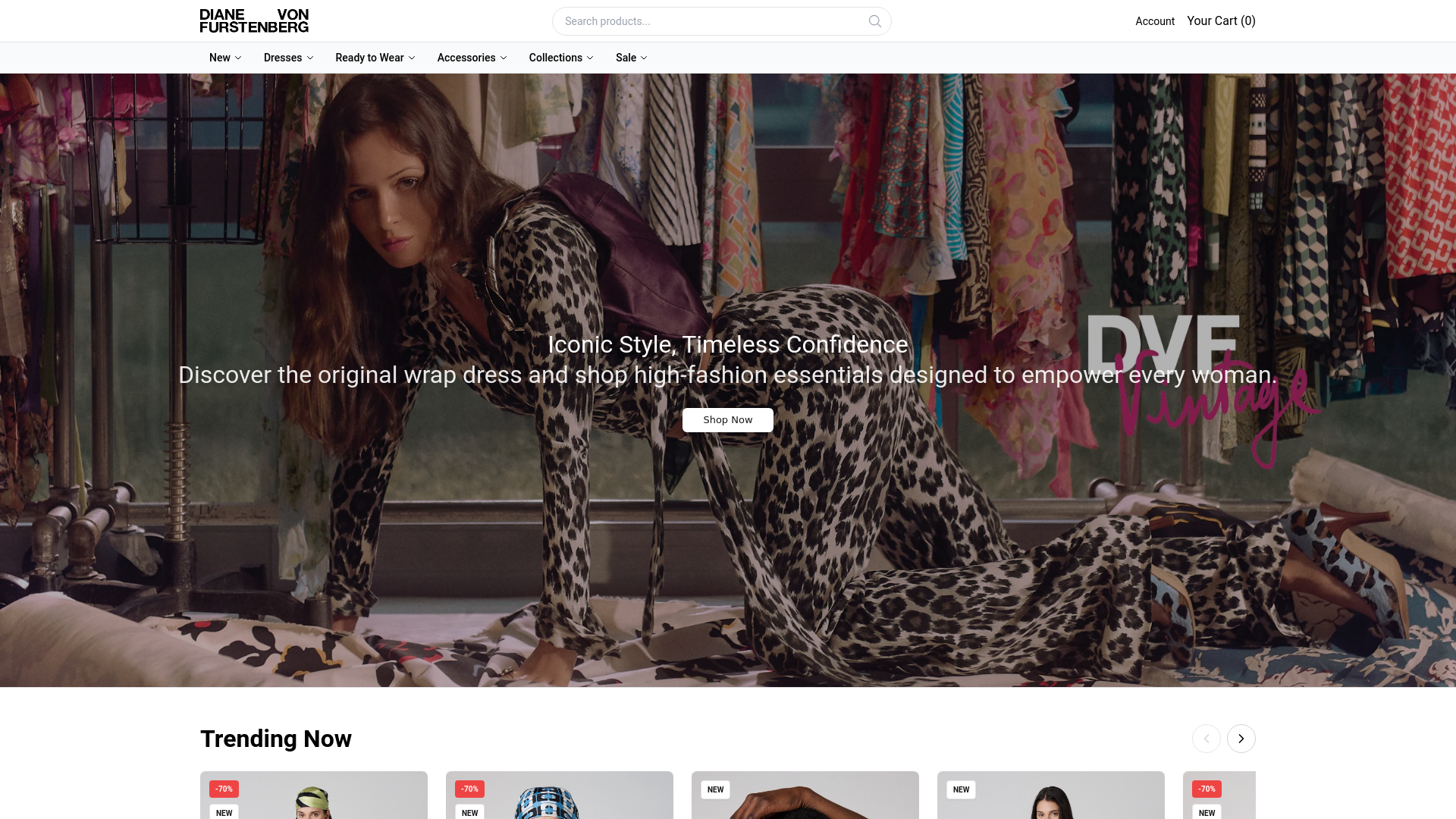The height and width of the screenshot is (819, 1456).
Task: Expand the Accessories menu
Action: point(472,58)
